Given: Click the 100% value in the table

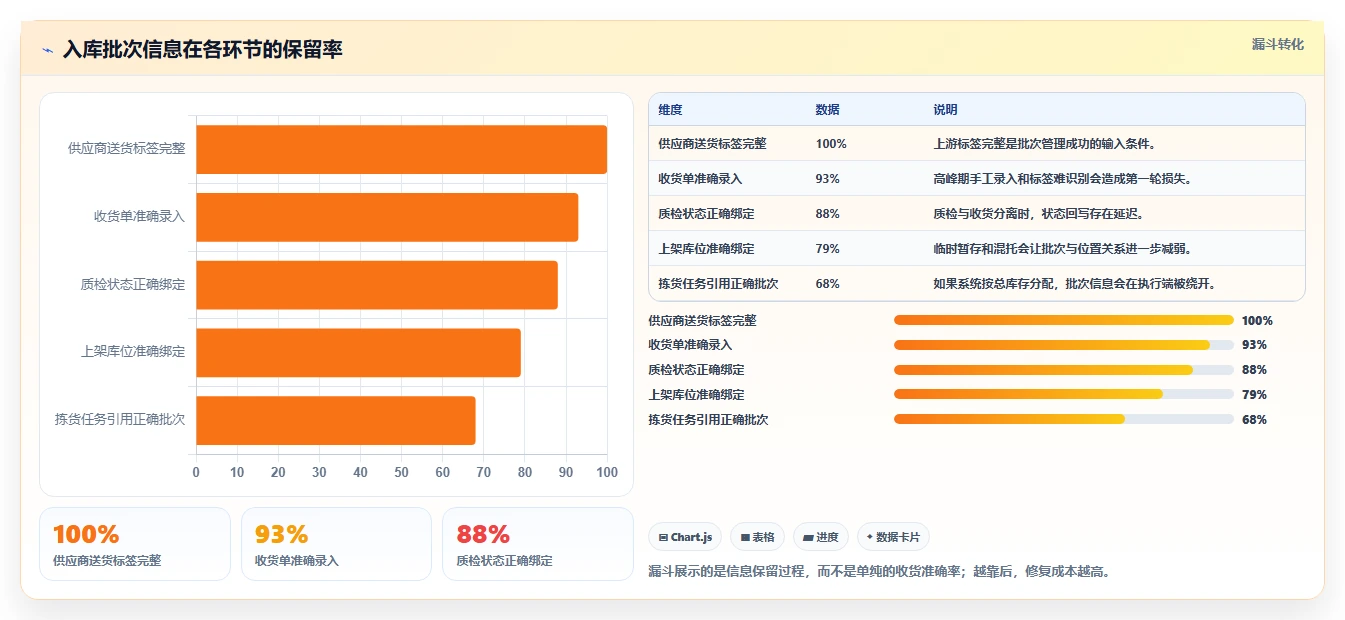Looking at the screenshot, I should pyautogui.click(x=831, y=144).
